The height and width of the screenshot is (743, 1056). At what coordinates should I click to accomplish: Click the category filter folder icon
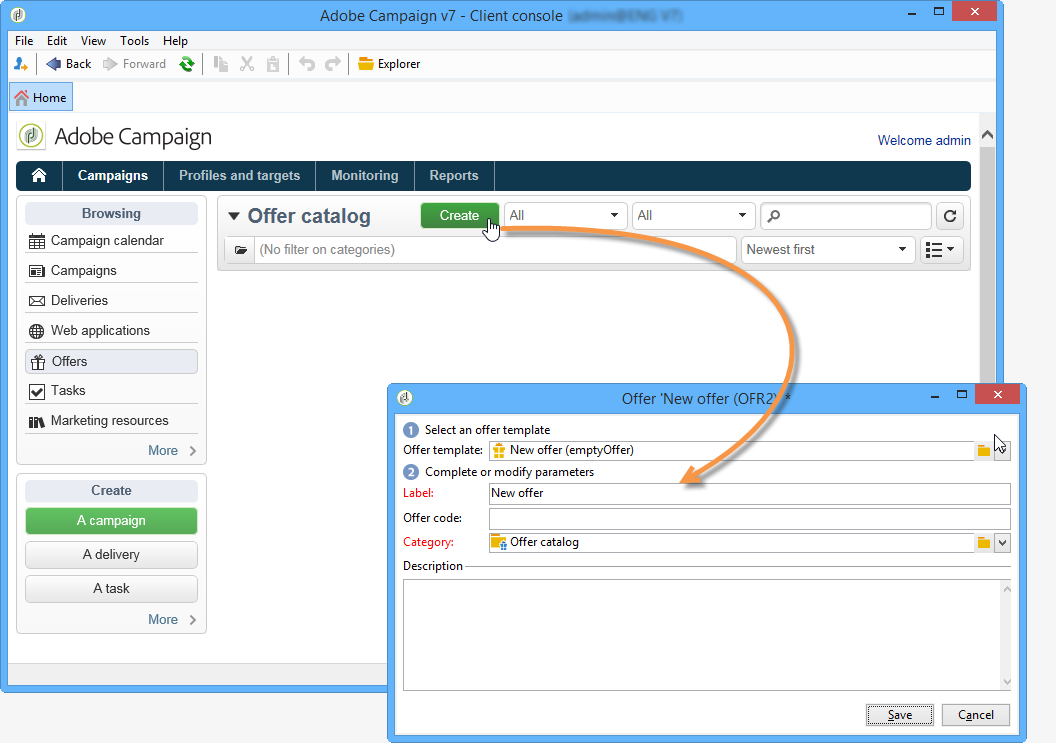[x=240, y=250]
